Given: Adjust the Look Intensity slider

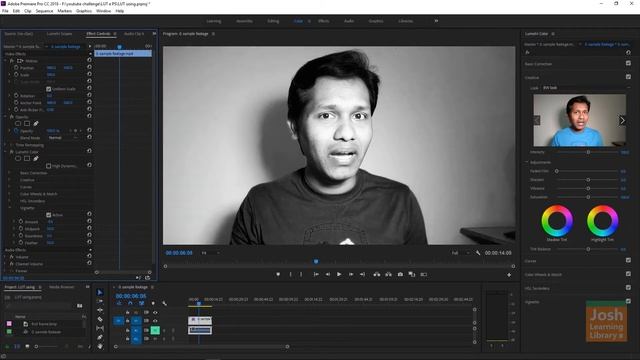Looking at the screenshot, I should click(x=588, y=152).
